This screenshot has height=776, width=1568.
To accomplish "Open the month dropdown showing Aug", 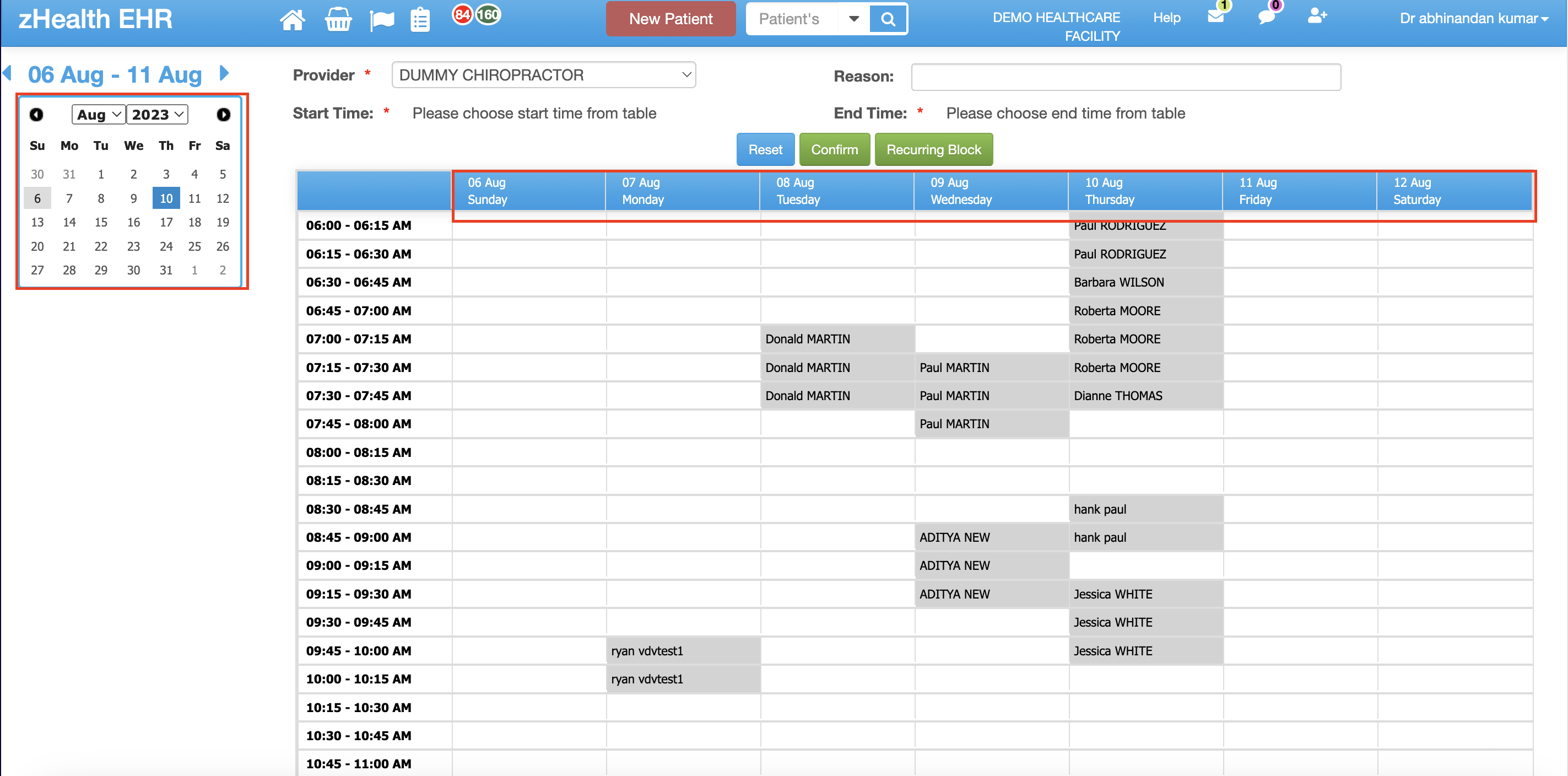I will point(98,114).
